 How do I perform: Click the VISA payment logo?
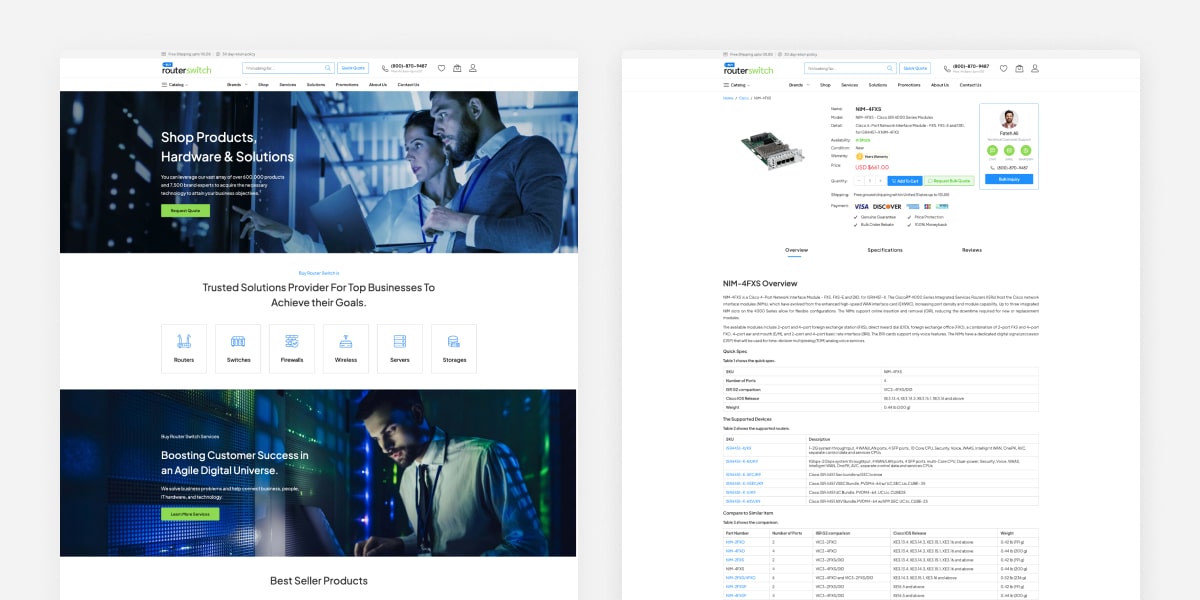[x=861, y=206]
